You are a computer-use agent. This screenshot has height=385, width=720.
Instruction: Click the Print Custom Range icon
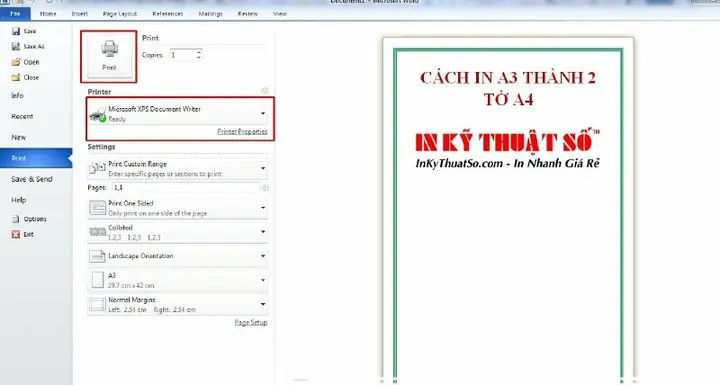coord(97,168)
